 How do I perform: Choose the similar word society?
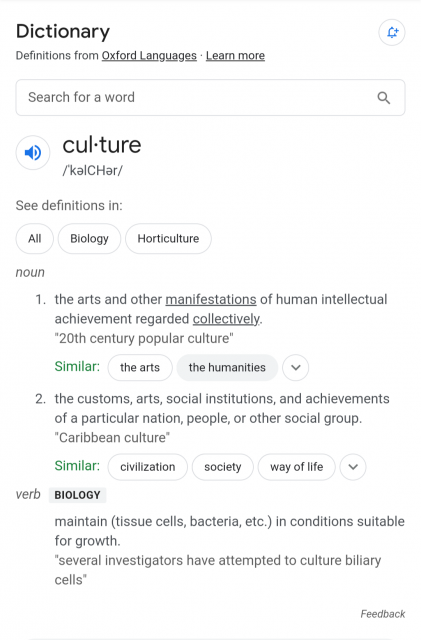click(x=223, y=467)
